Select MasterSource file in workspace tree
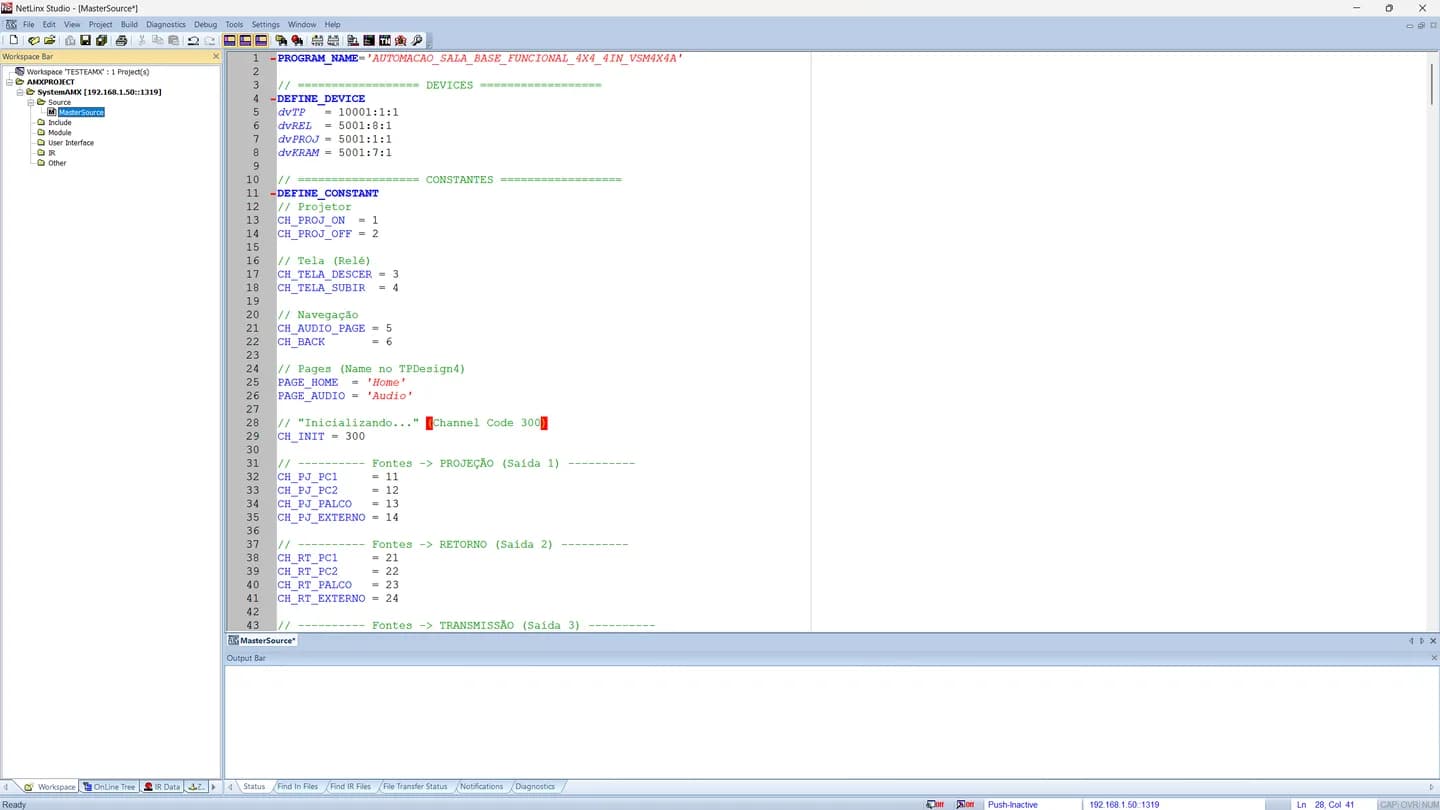1440x810 pixels. pos(81,112)
